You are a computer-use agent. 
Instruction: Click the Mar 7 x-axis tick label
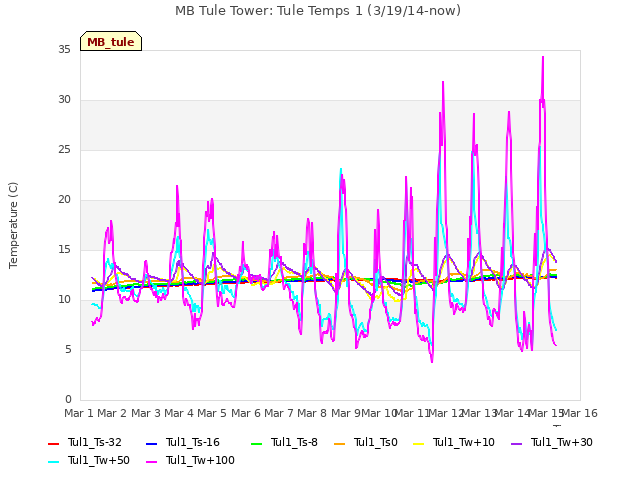(x=279, y=413)
